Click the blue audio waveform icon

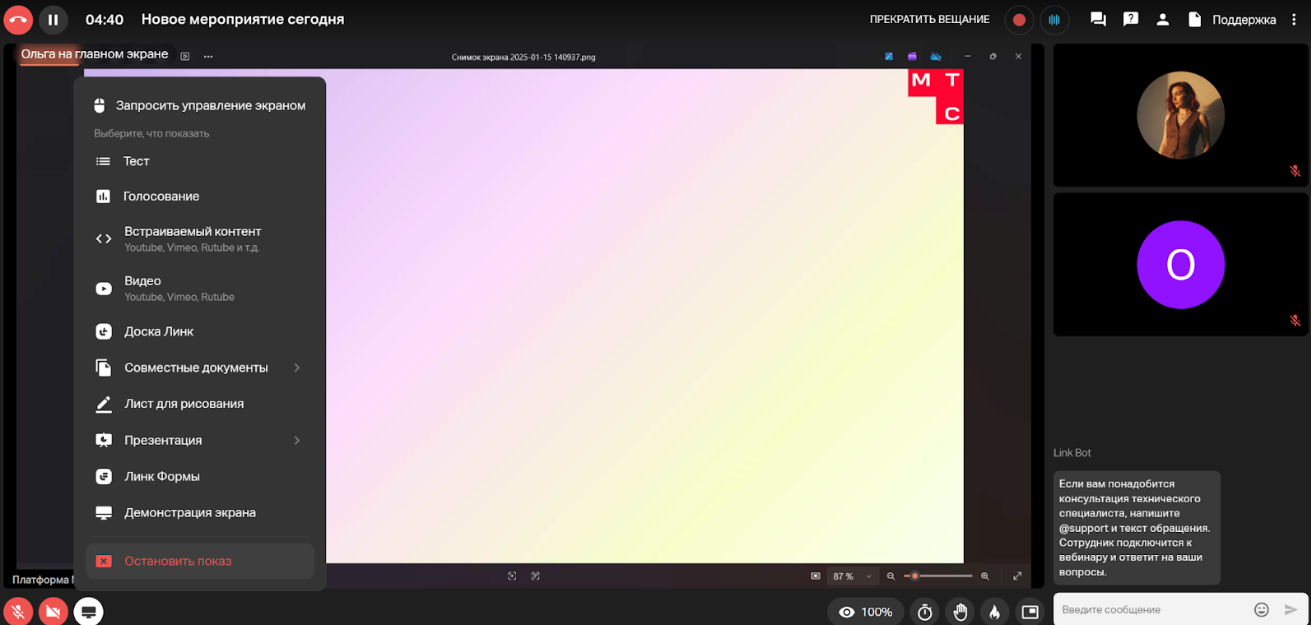[1054, 20]
